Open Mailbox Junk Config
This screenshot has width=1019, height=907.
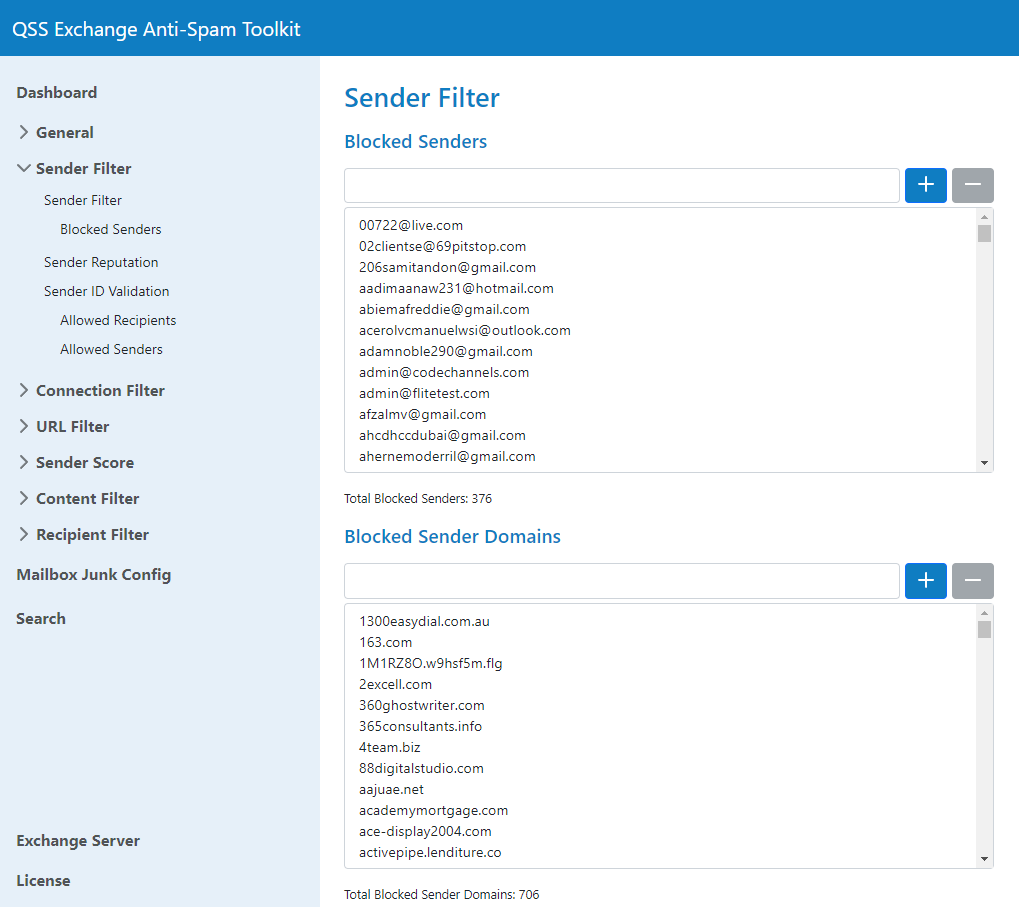94,575
